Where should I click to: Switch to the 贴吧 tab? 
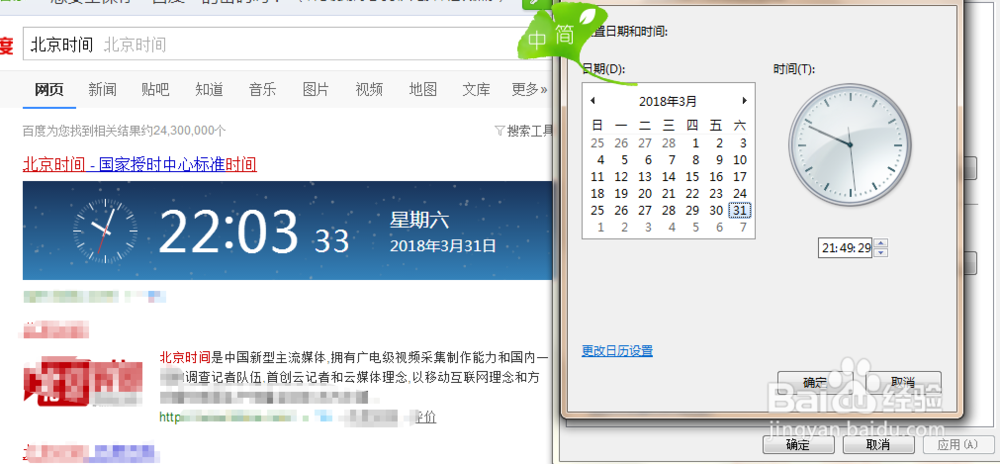[x=156, y=89]
